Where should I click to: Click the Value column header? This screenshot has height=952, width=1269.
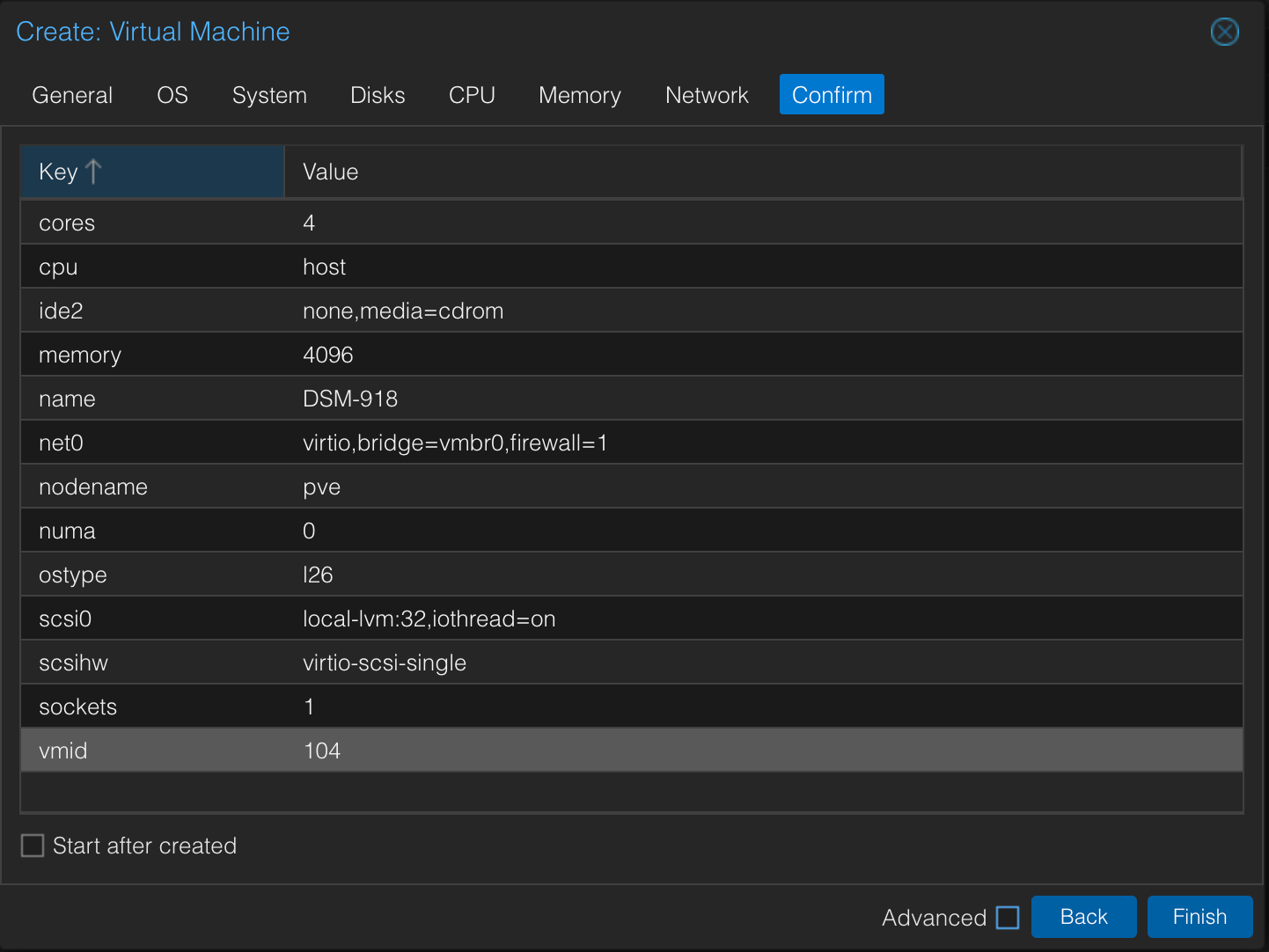(762, 172)
